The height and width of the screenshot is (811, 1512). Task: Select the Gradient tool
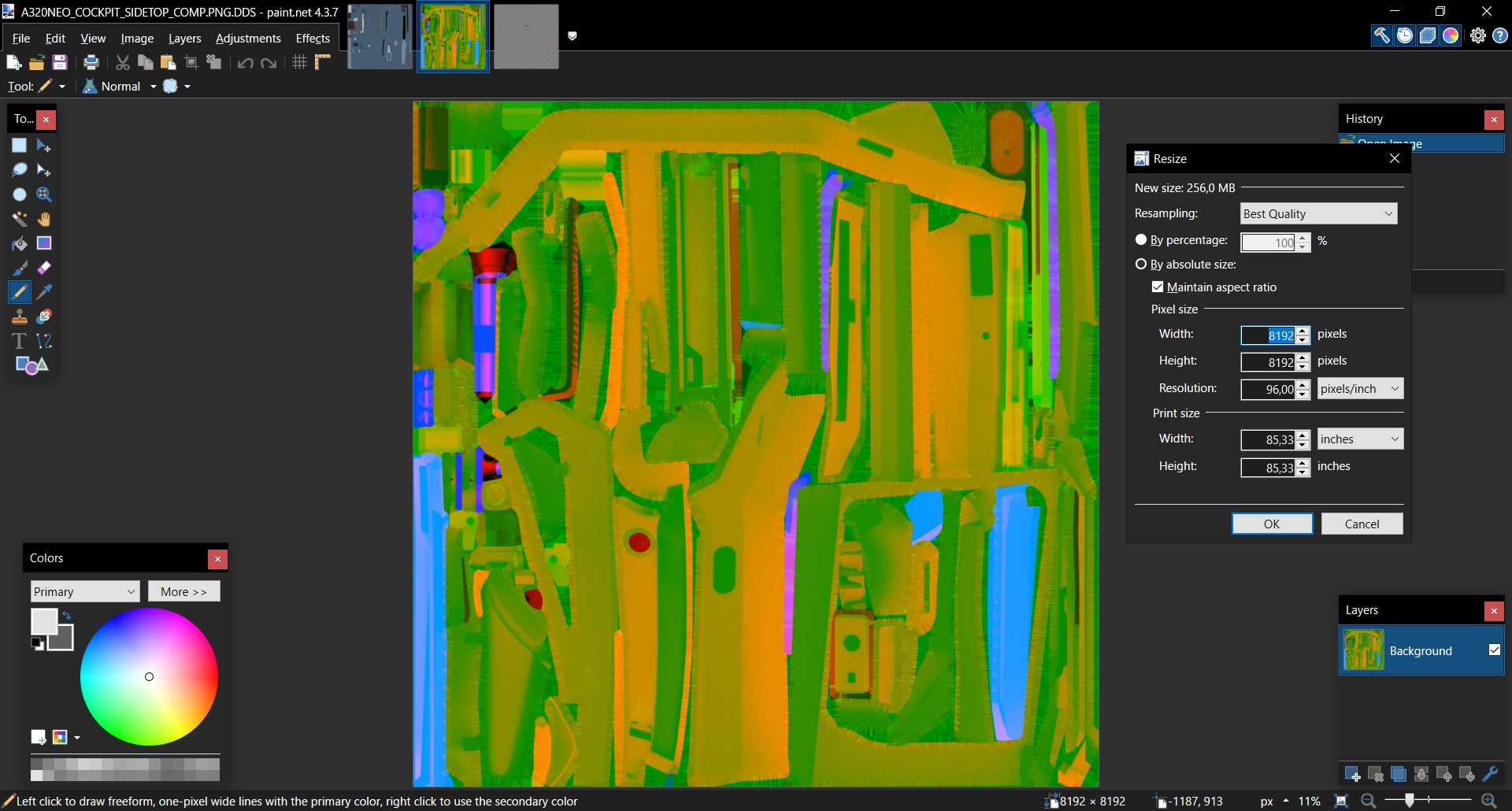tap(44, 243)
